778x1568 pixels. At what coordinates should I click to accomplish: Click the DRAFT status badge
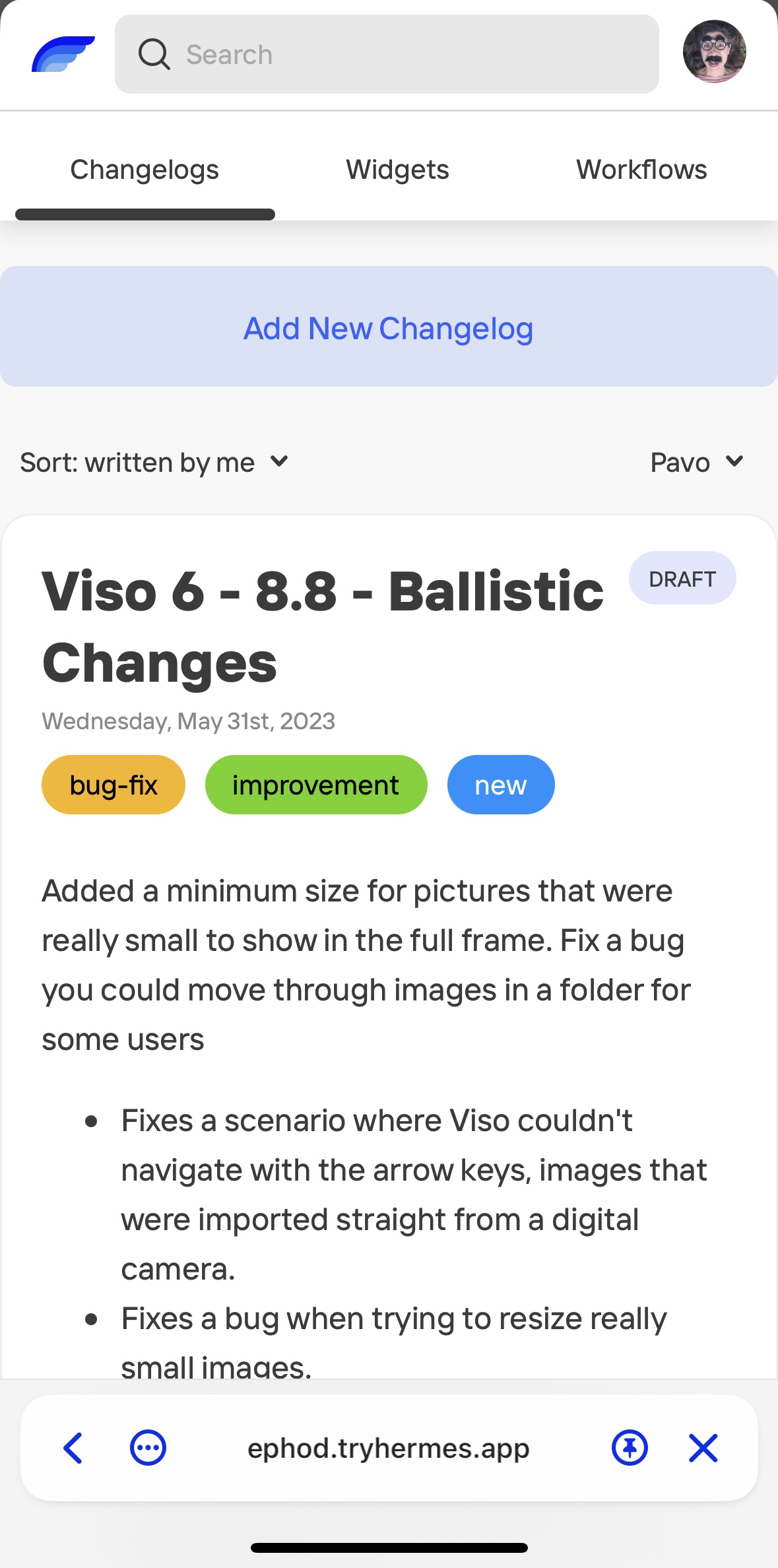[x=682, y=579]
